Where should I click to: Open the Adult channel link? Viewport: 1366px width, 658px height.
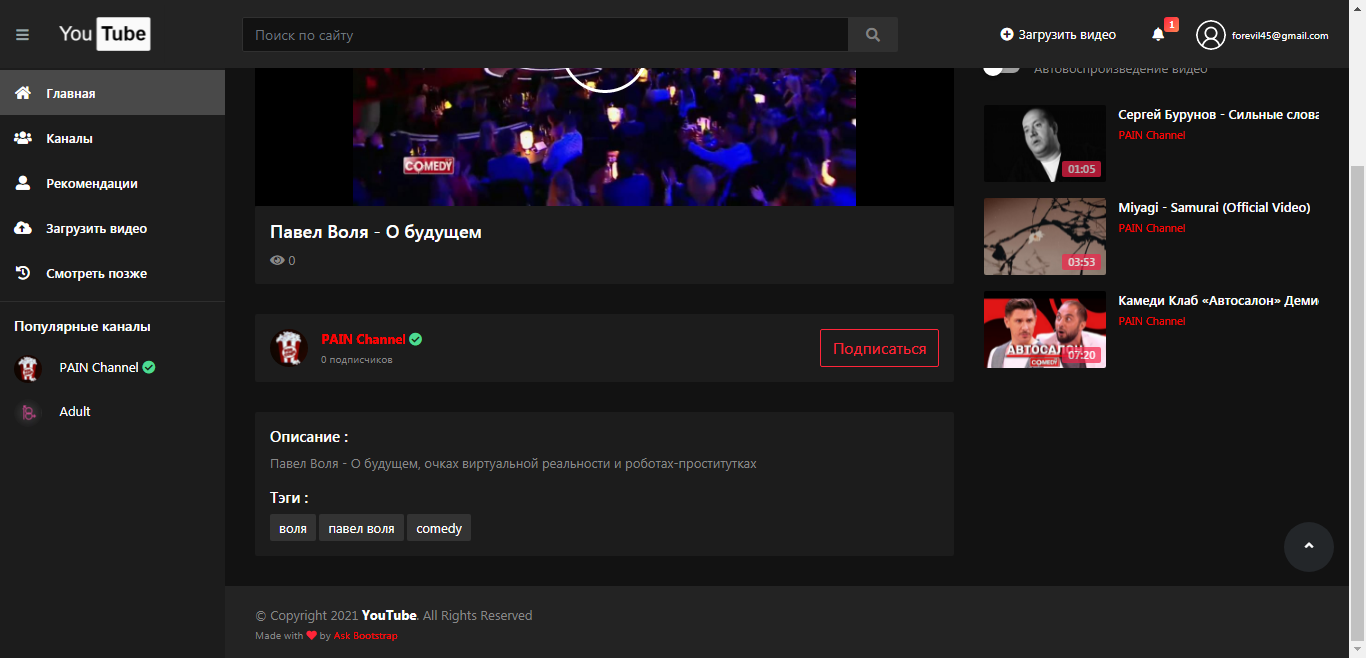(75, 411)
